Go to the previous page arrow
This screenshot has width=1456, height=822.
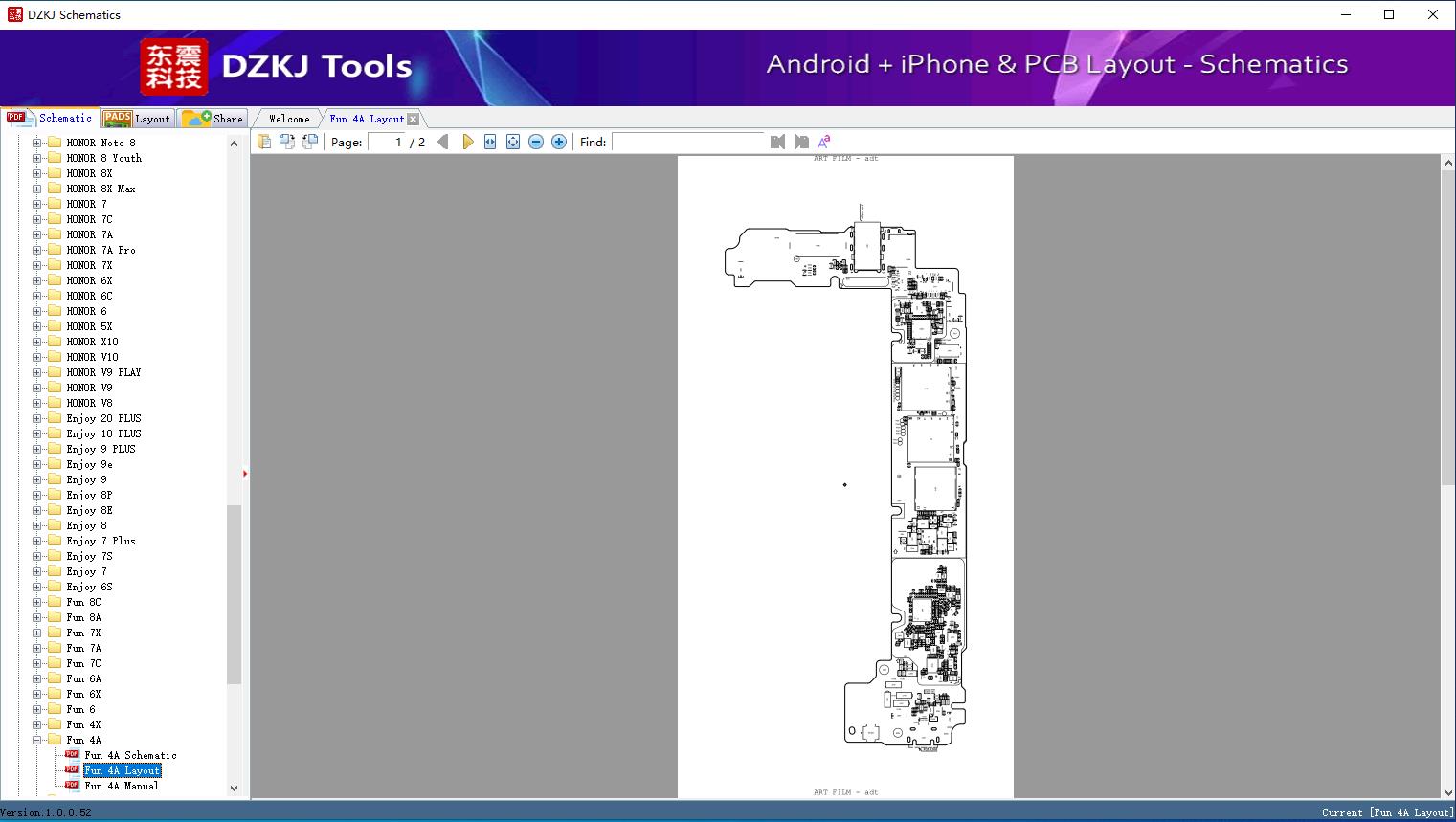tap(443, 142)
